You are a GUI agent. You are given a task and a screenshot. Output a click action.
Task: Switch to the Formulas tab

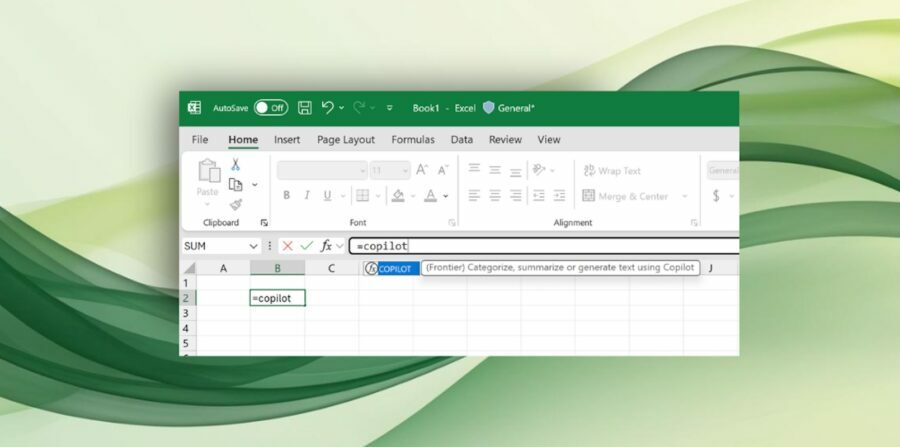[412, 140]
